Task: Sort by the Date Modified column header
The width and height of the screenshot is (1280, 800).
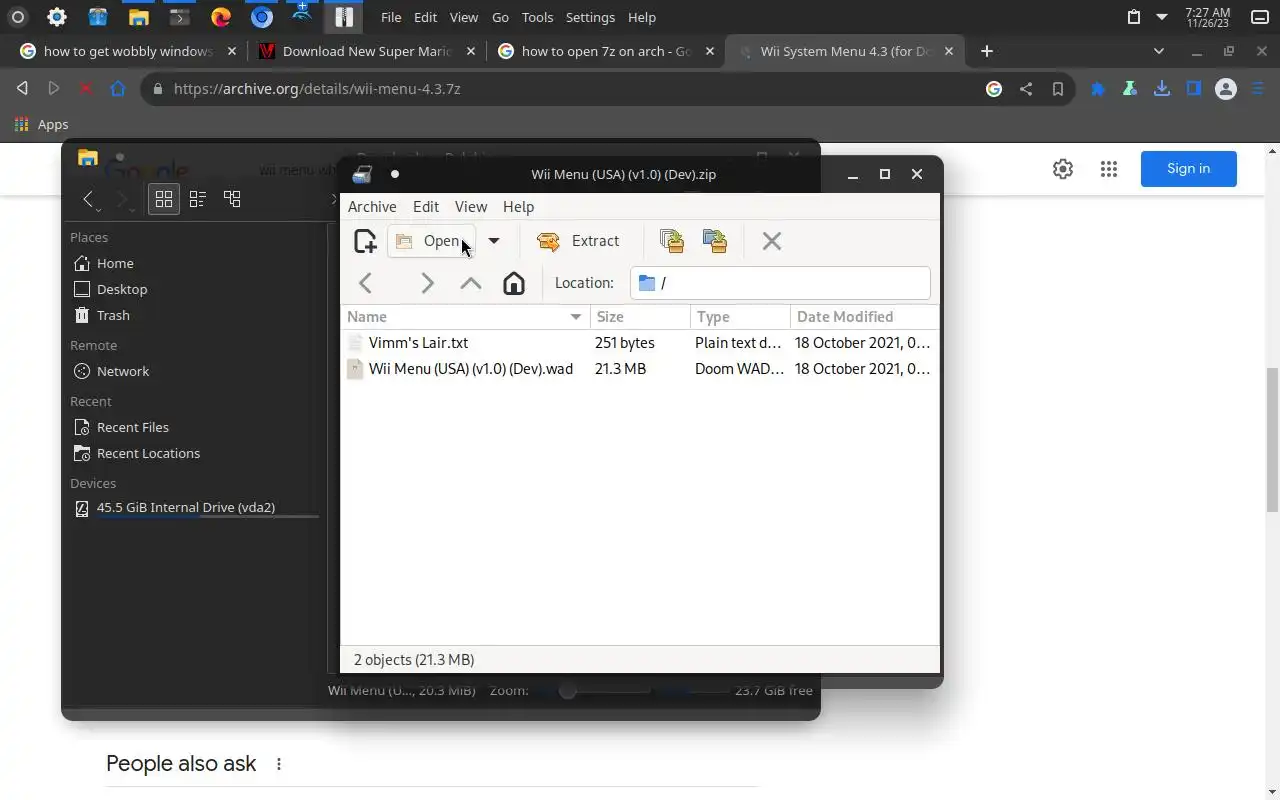Action: [x=864, y=317]
